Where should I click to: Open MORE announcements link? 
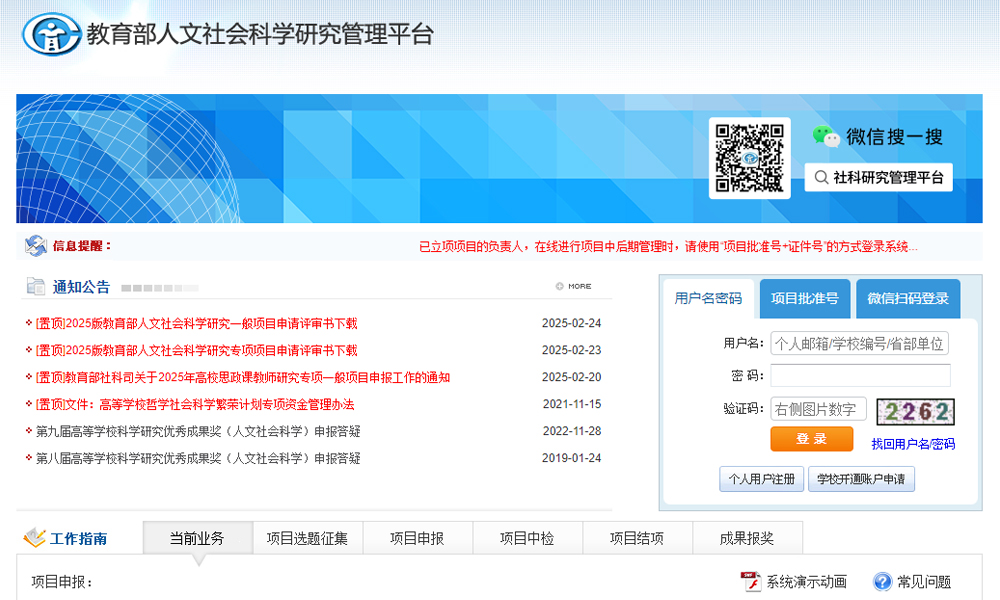click(574, 287)
